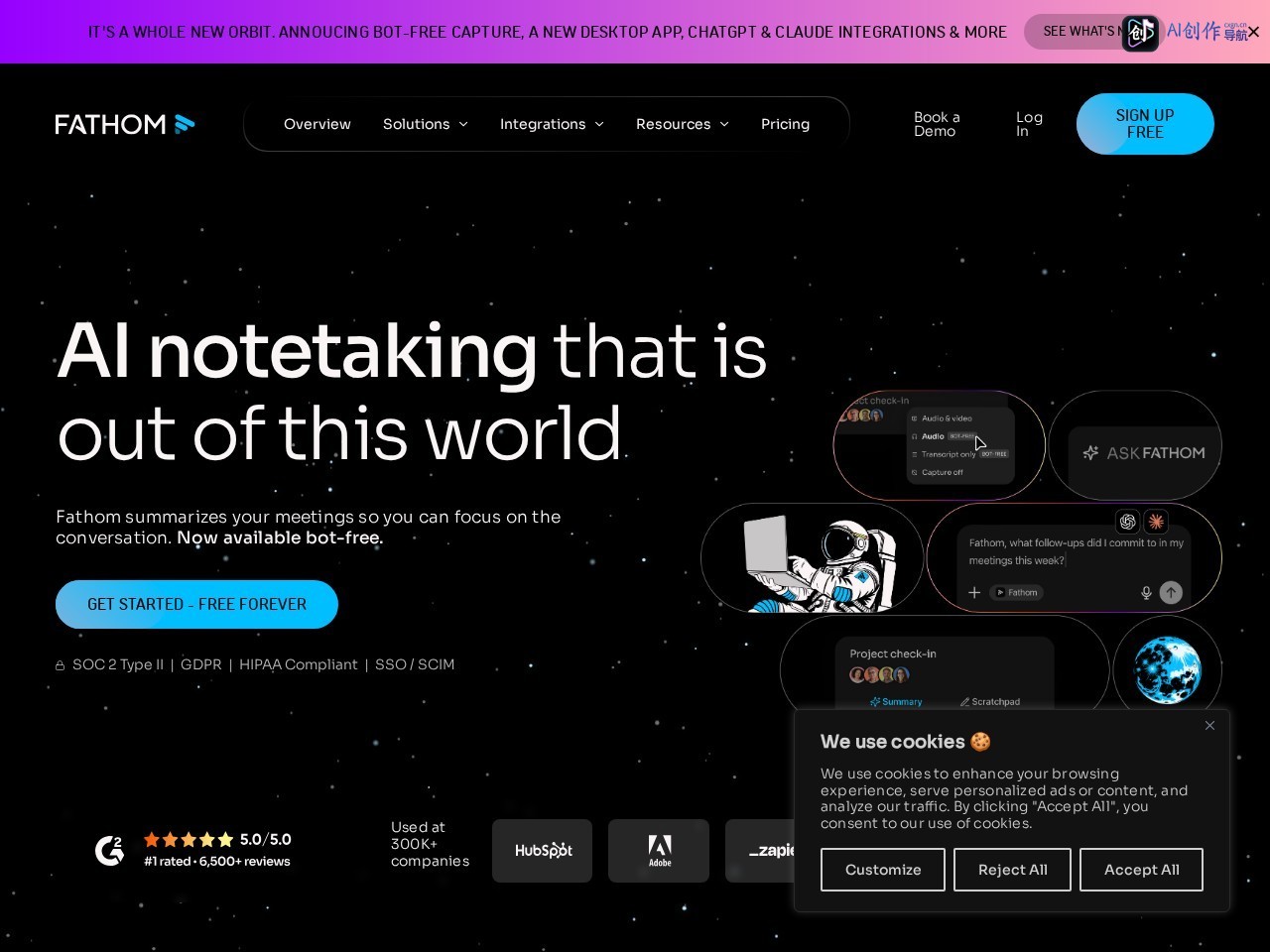Click the G2 logo badge
Screen dimensions: 1270x952
click(x=110, y=850)
